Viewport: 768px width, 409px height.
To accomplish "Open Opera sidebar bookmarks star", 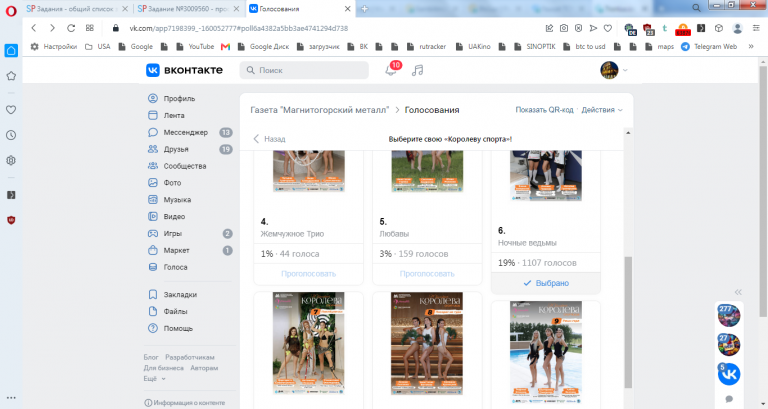I will 11,76.
